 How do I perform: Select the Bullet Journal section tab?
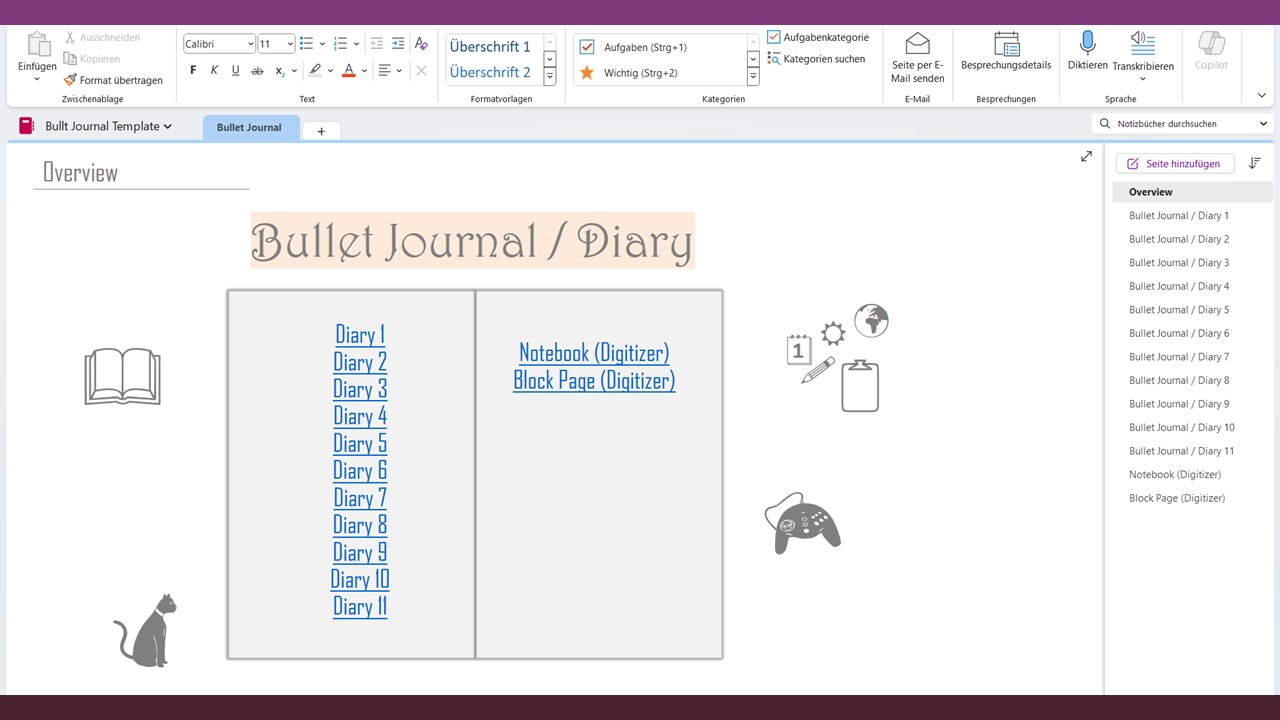click(249, 128)
